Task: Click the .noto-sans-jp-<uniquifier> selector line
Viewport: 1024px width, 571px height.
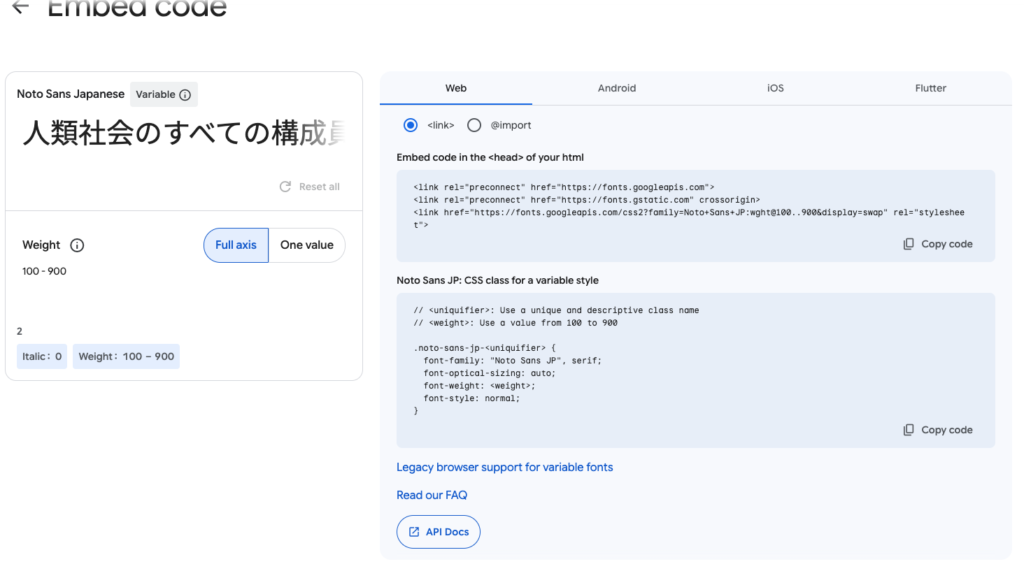Action: click(485, 348)
